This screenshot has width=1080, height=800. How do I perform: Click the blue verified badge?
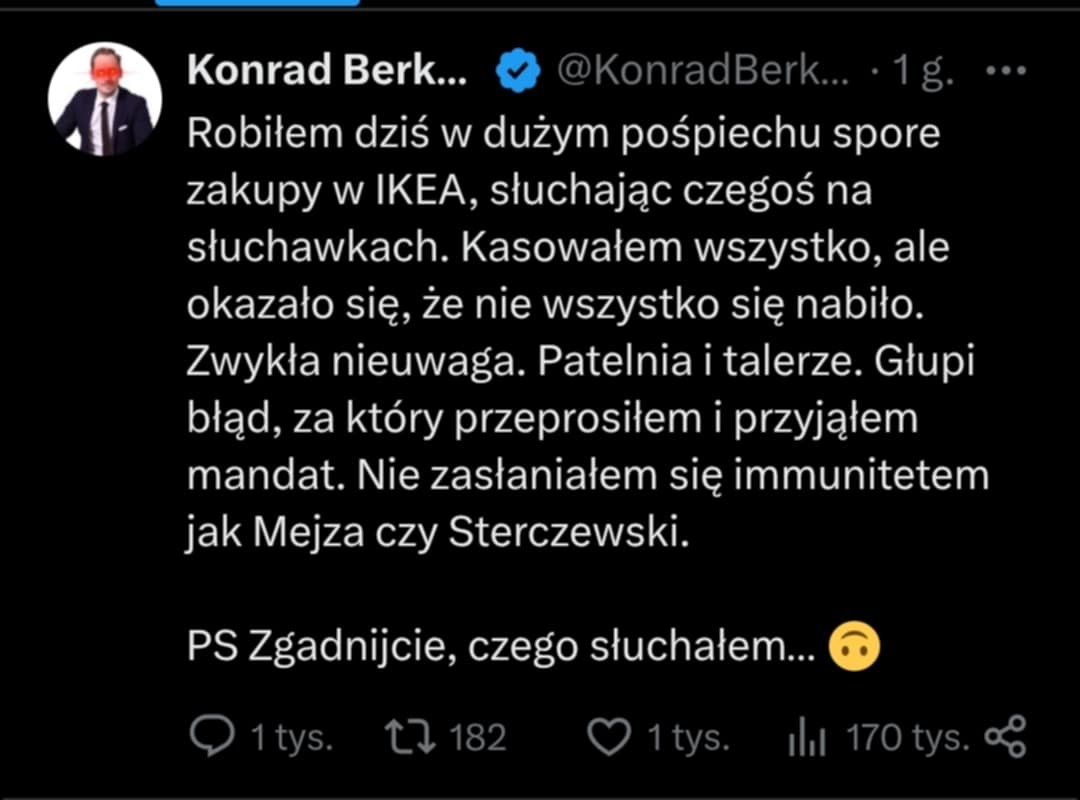pos(519,71)
